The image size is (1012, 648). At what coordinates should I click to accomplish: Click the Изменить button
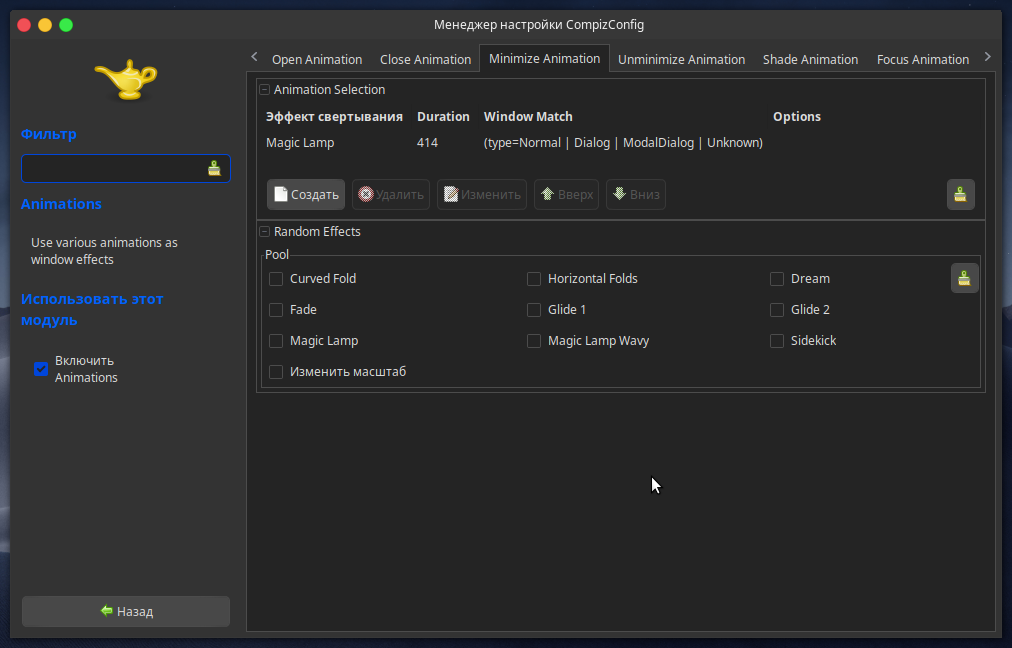482,194
